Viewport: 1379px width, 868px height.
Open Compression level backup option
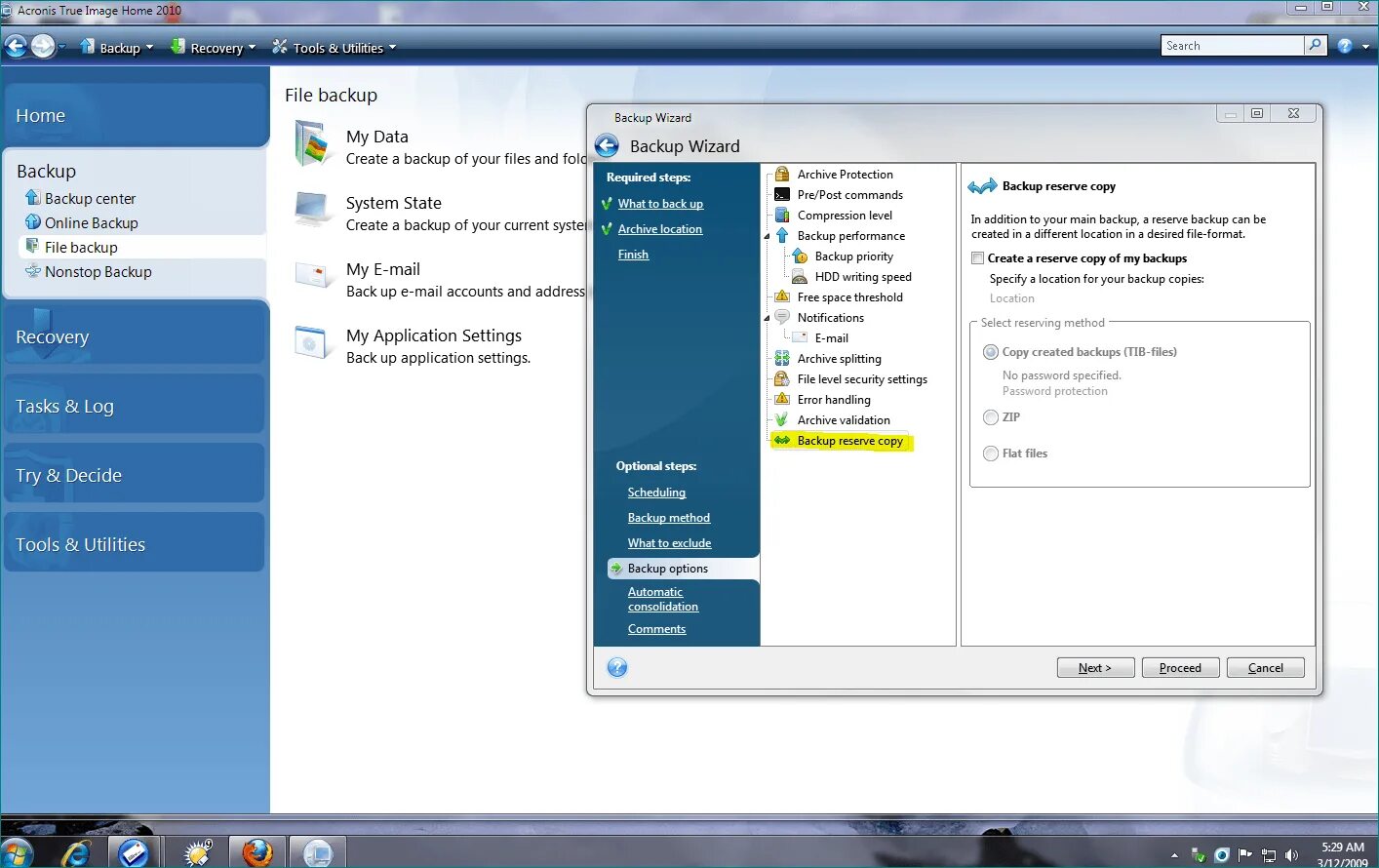(845, 215)
